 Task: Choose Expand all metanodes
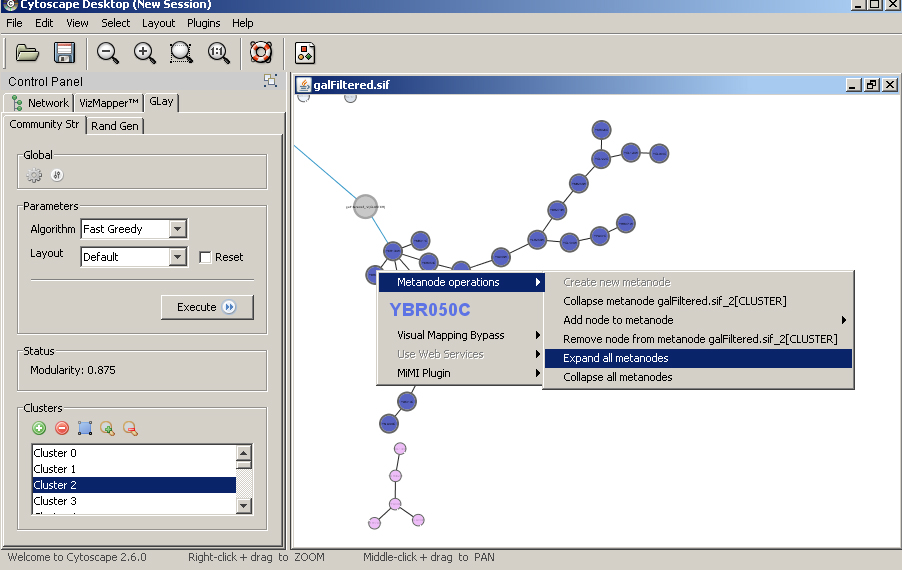[x=616, y=358]
